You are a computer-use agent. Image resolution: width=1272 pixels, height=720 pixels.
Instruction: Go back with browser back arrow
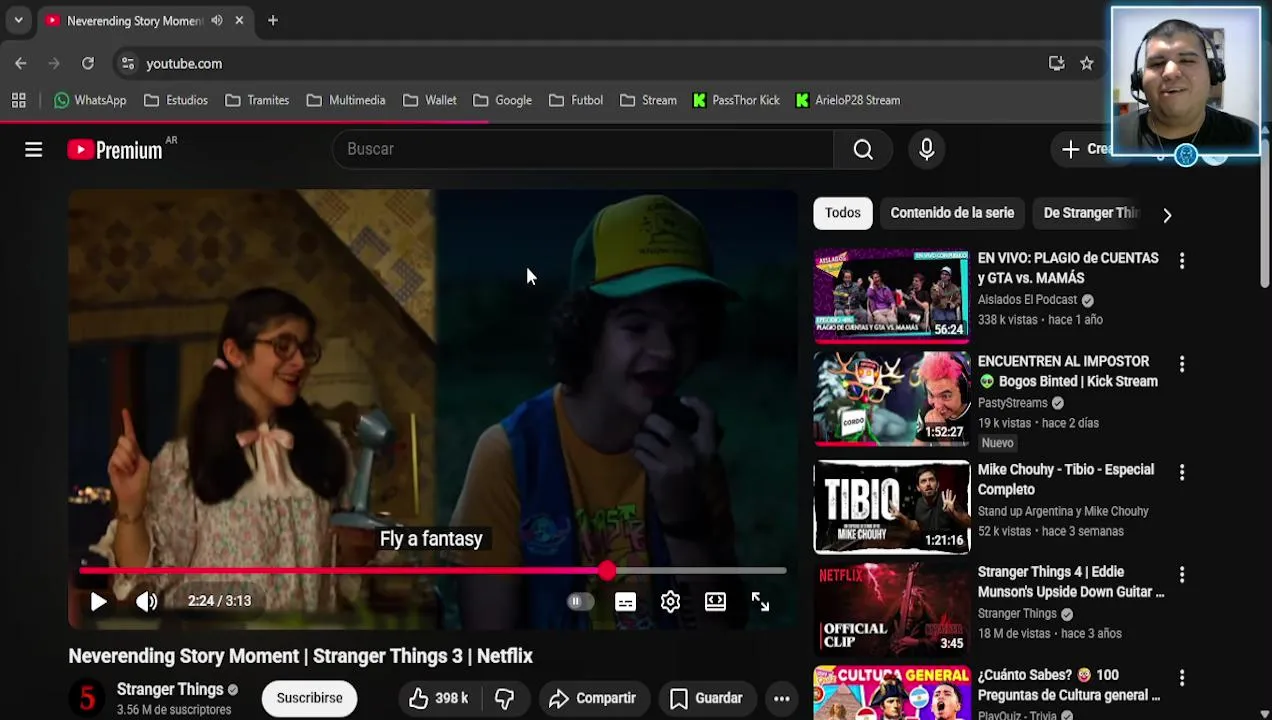(x=21, y=63)
